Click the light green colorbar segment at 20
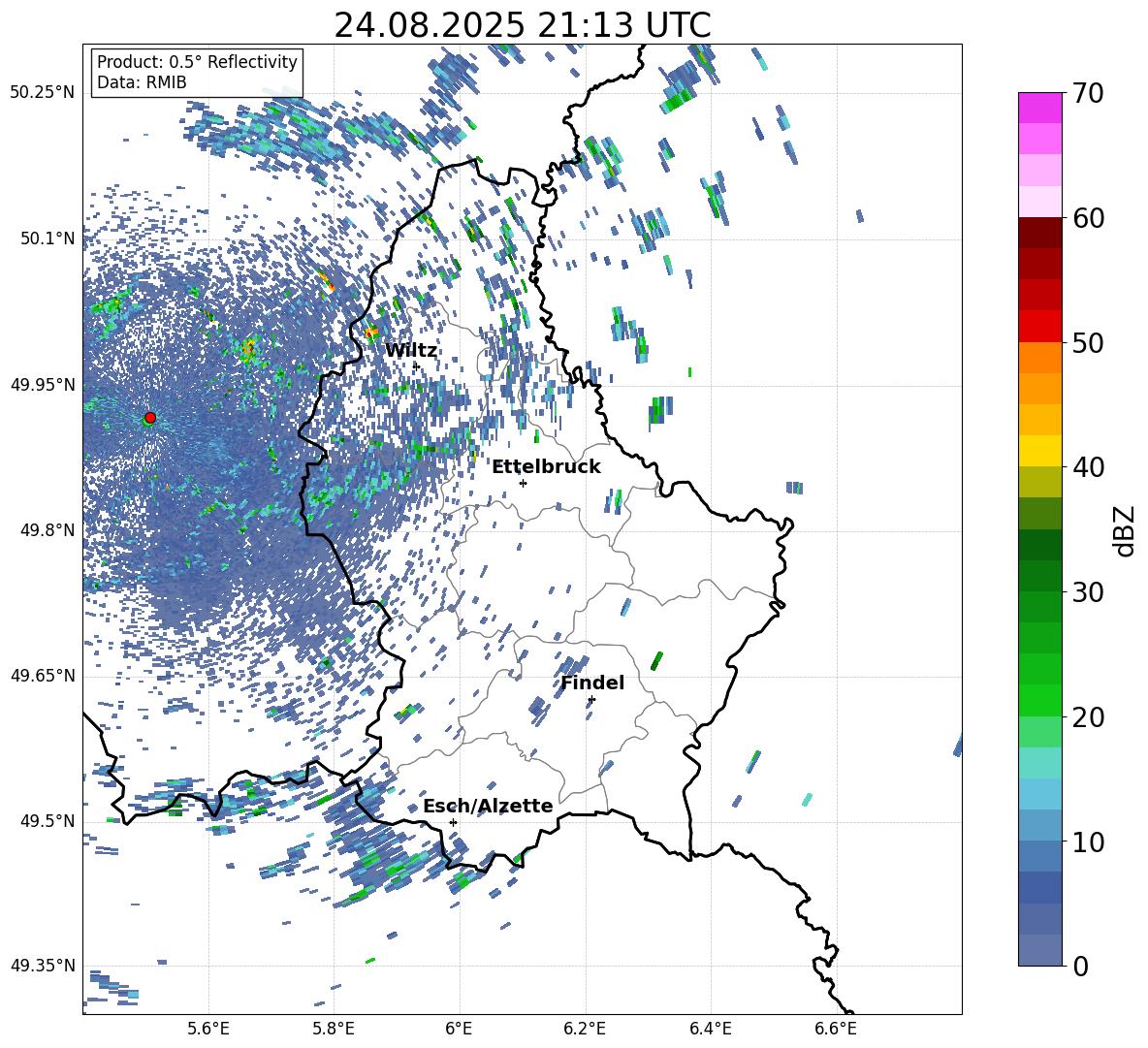The height and width of the screenshot is (1048, 1148). (1039, 732)
